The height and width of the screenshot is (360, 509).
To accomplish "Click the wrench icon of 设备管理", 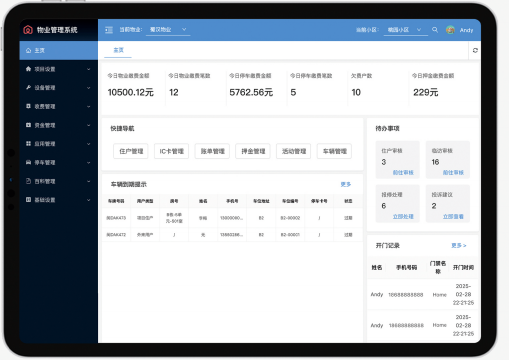I will pos(28,88).
